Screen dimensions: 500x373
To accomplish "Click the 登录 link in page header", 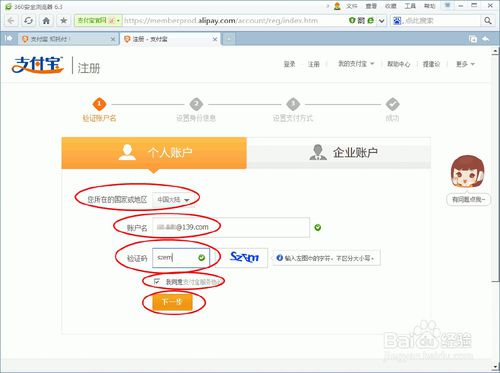I will [289, 64].
